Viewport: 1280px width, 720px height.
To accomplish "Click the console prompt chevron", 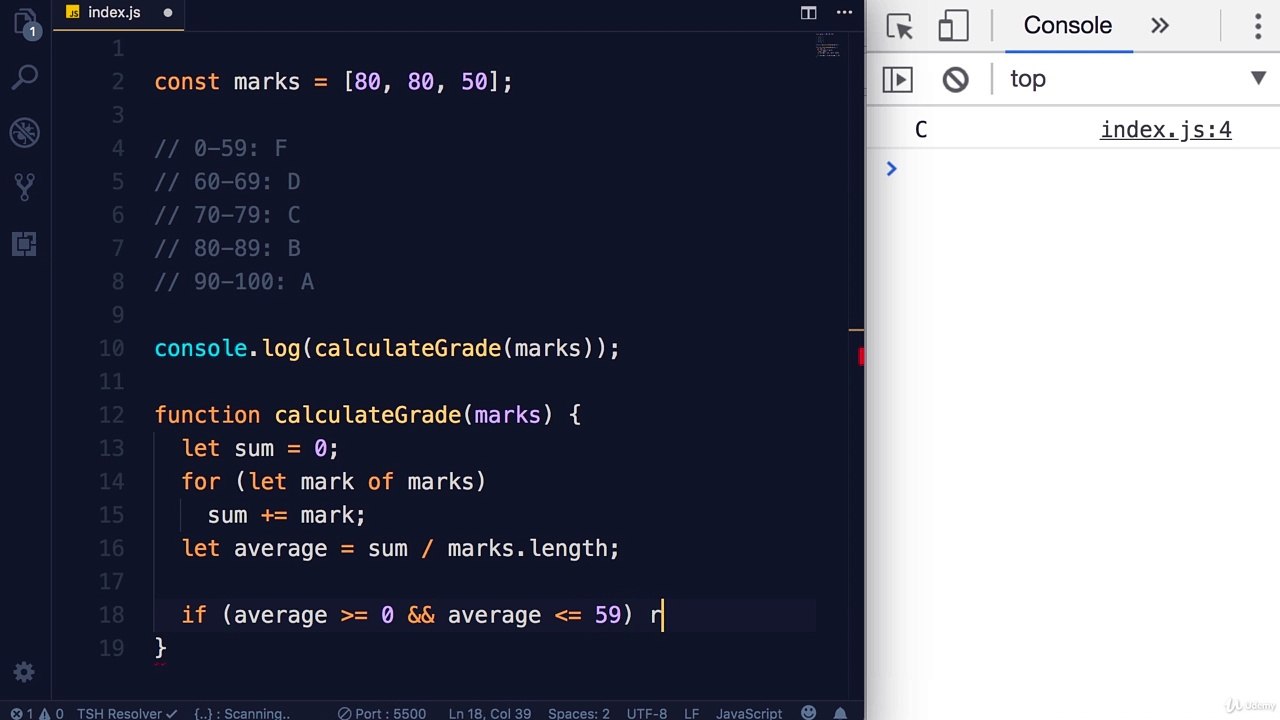I will point(891,168).
